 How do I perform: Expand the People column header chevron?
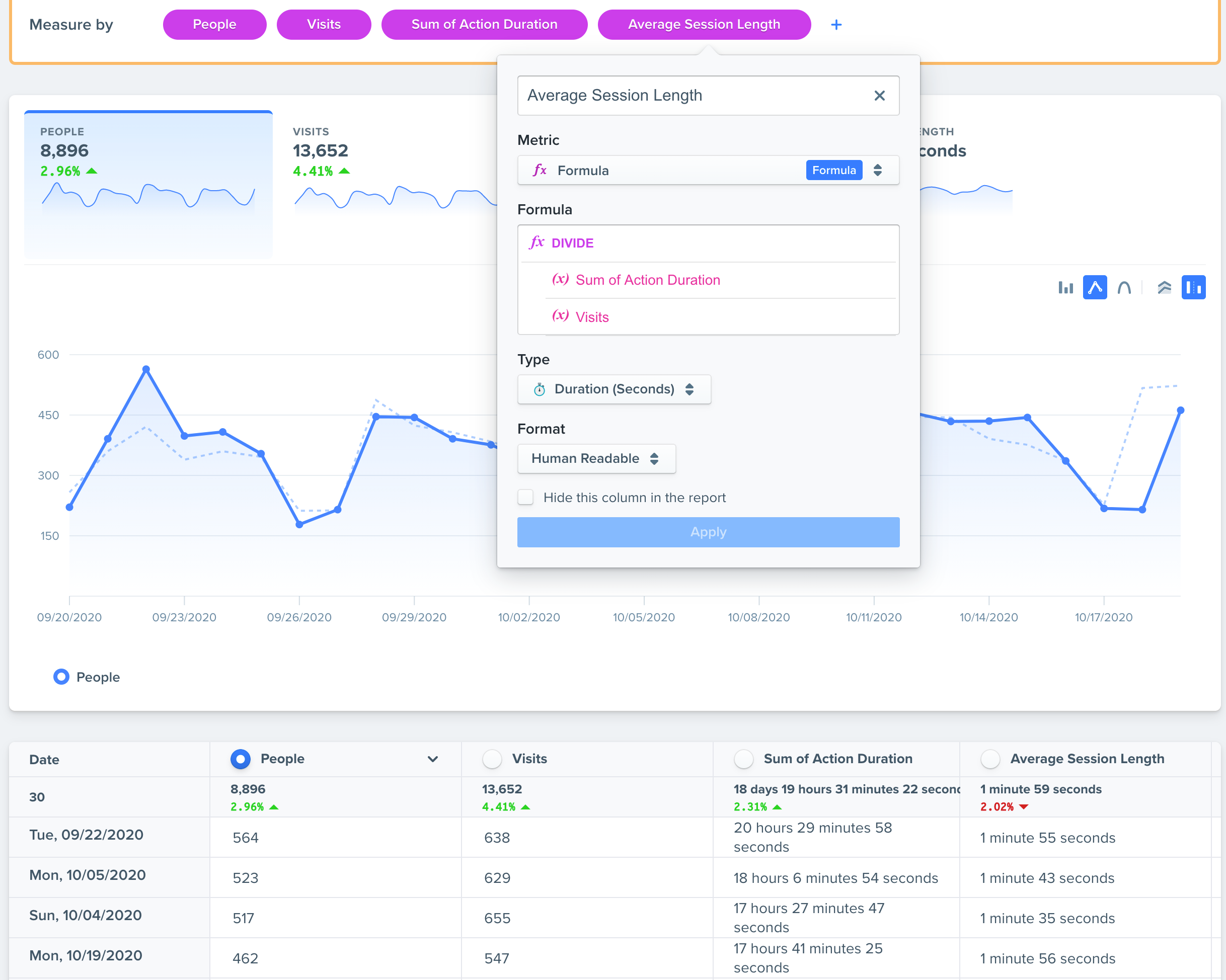[433, 759]
